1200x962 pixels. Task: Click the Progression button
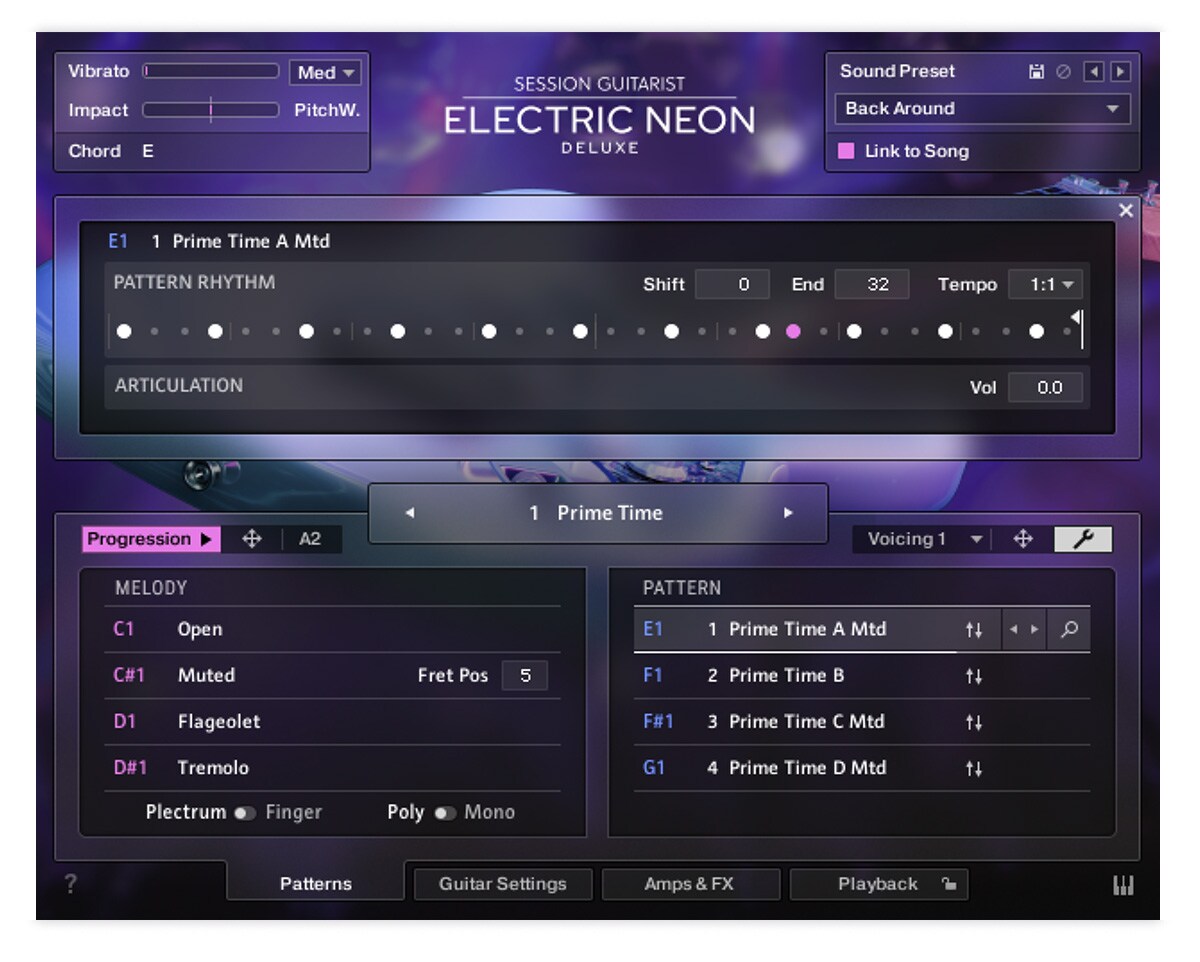click(150, 539)
